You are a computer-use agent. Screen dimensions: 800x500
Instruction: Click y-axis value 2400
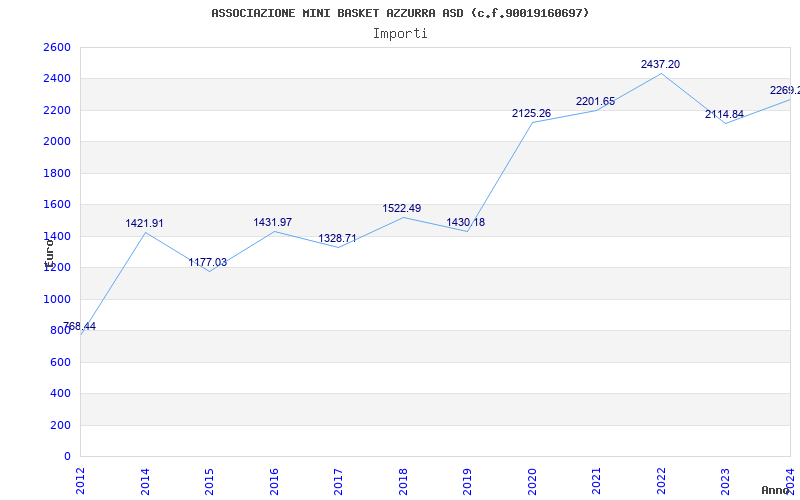pos(57,79)
